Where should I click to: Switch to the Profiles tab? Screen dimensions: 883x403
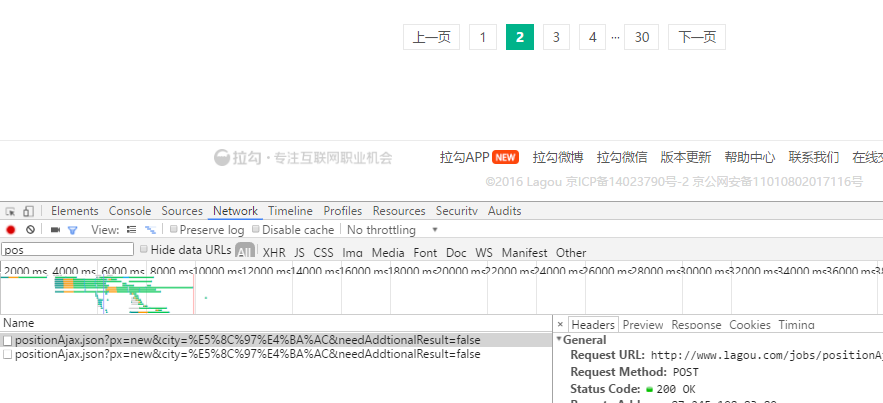coord(342,211)
